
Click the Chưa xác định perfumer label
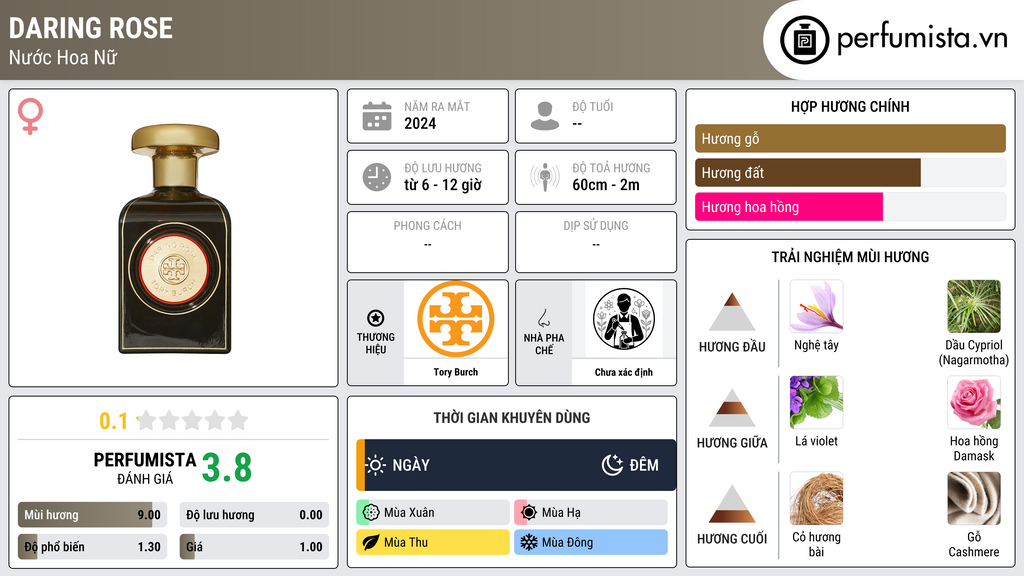pyautogui.click(x=624, y=372)
